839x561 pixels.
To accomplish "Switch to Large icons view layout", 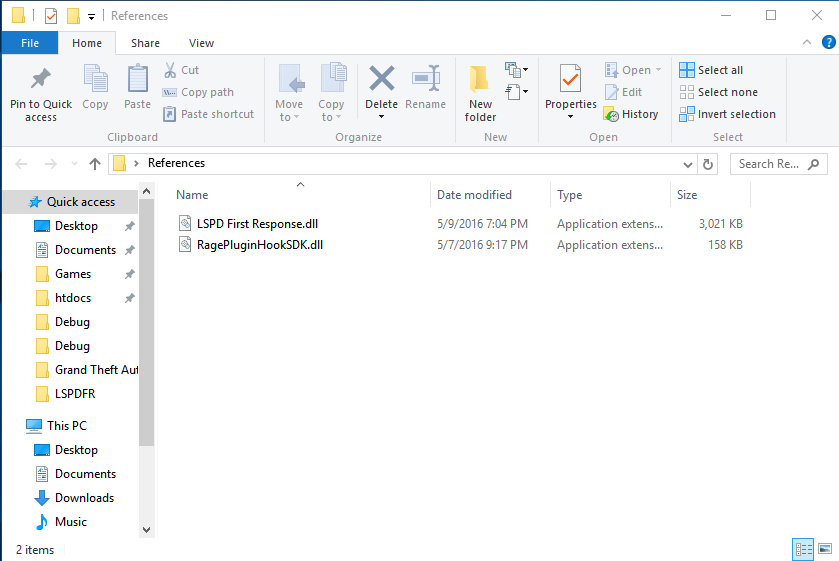I will click(825, 549).
